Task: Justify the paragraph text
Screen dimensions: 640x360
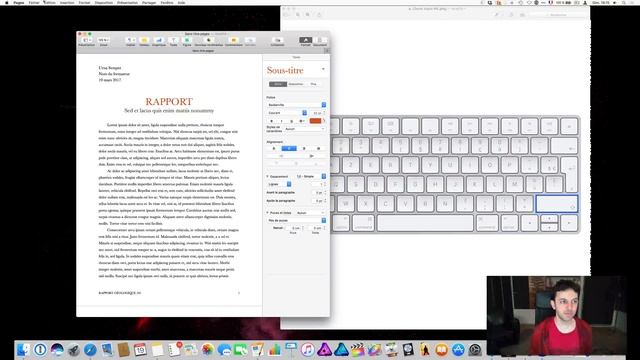Action: click(318, 148)
